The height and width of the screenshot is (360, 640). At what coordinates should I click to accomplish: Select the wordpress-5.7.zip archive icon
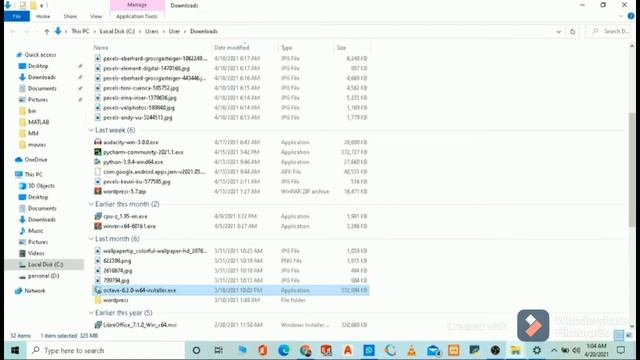pos(98,191)
